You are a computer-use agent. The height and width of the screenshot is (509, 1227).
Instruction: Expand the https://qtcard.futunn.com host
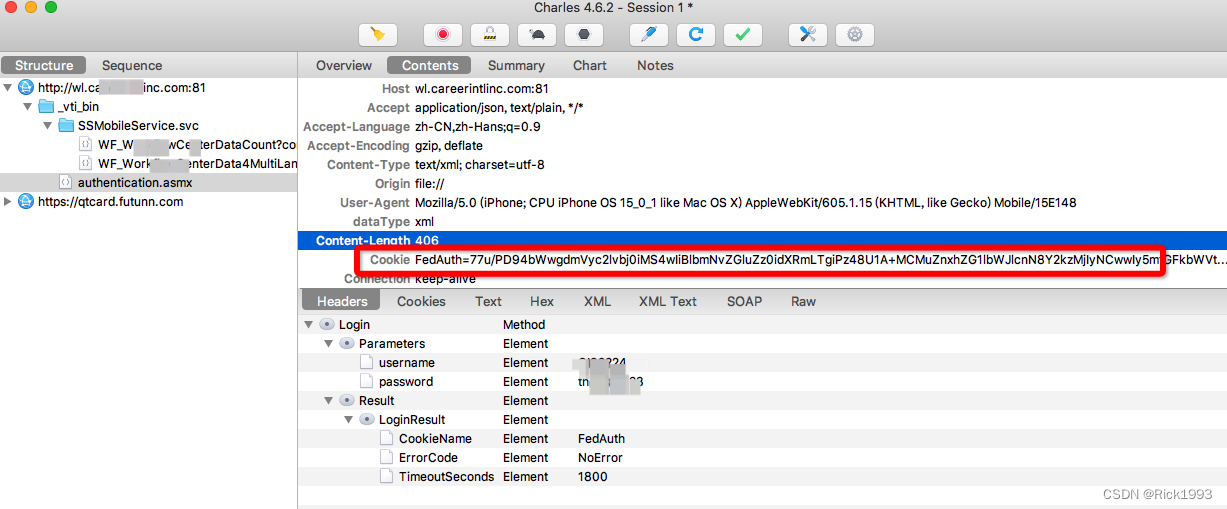point(9,202)
